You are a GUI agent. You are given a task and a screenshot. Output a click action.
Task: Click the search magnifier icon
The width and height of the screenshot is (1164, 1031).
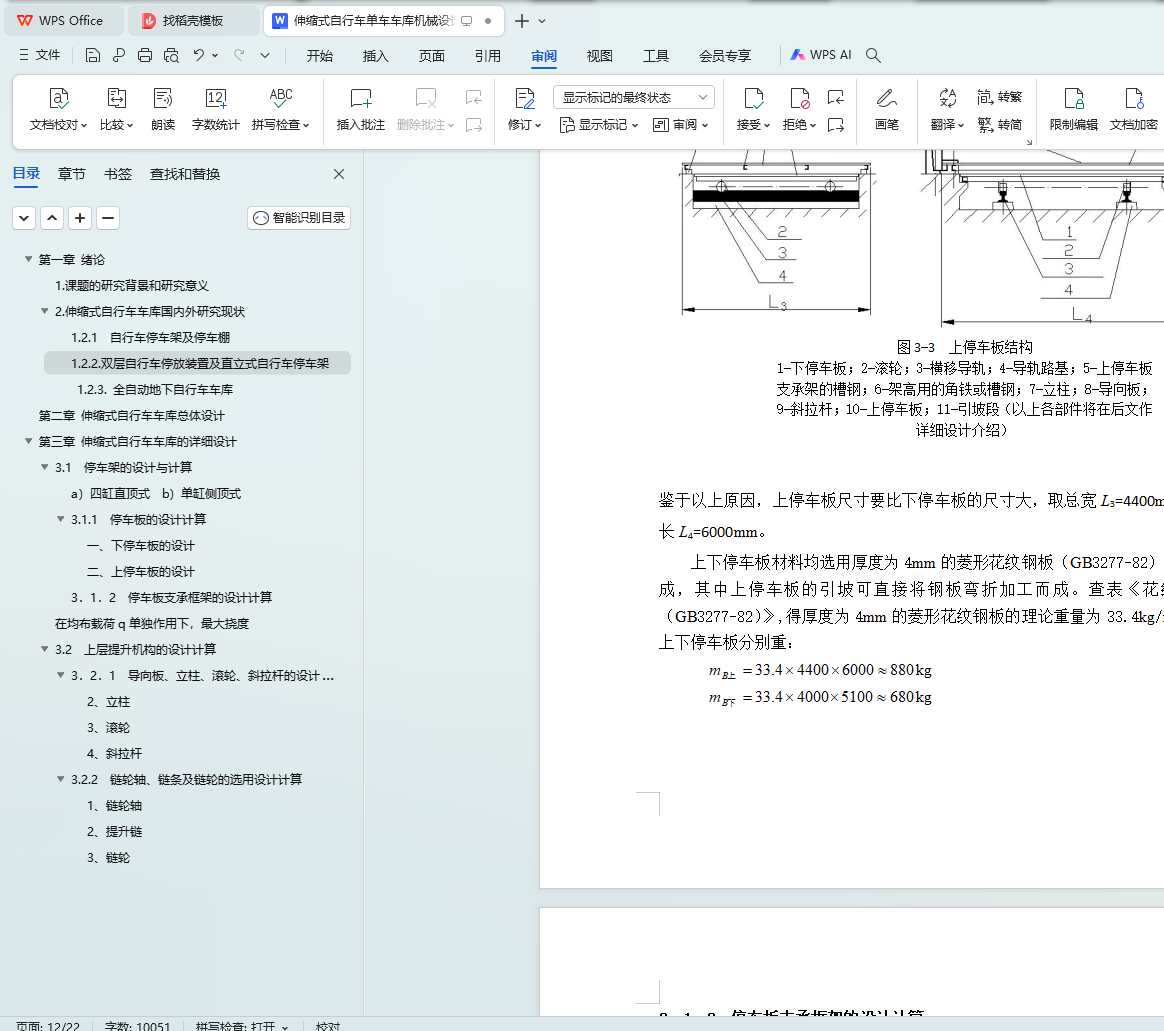(x=873, y=55)
